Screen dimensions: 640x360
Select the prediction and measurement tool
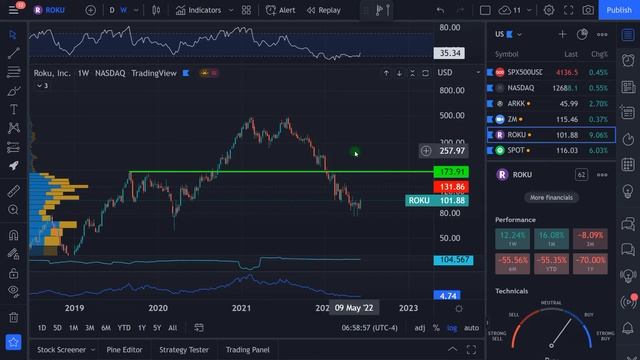point(13,147)
